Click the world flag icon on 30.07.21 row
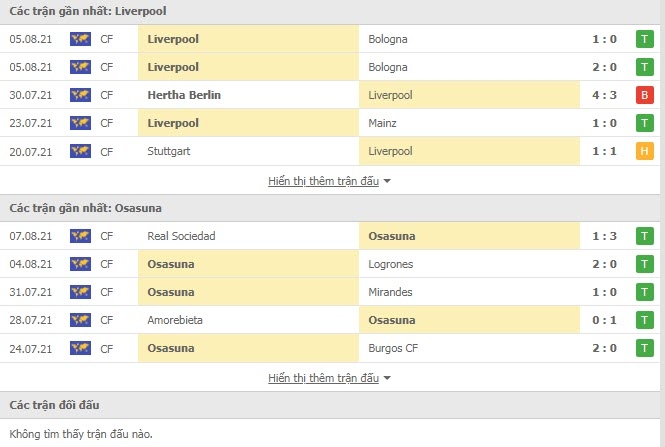This screenshot has height=447, width=665. pyautogui.click(x=81, y=95)
